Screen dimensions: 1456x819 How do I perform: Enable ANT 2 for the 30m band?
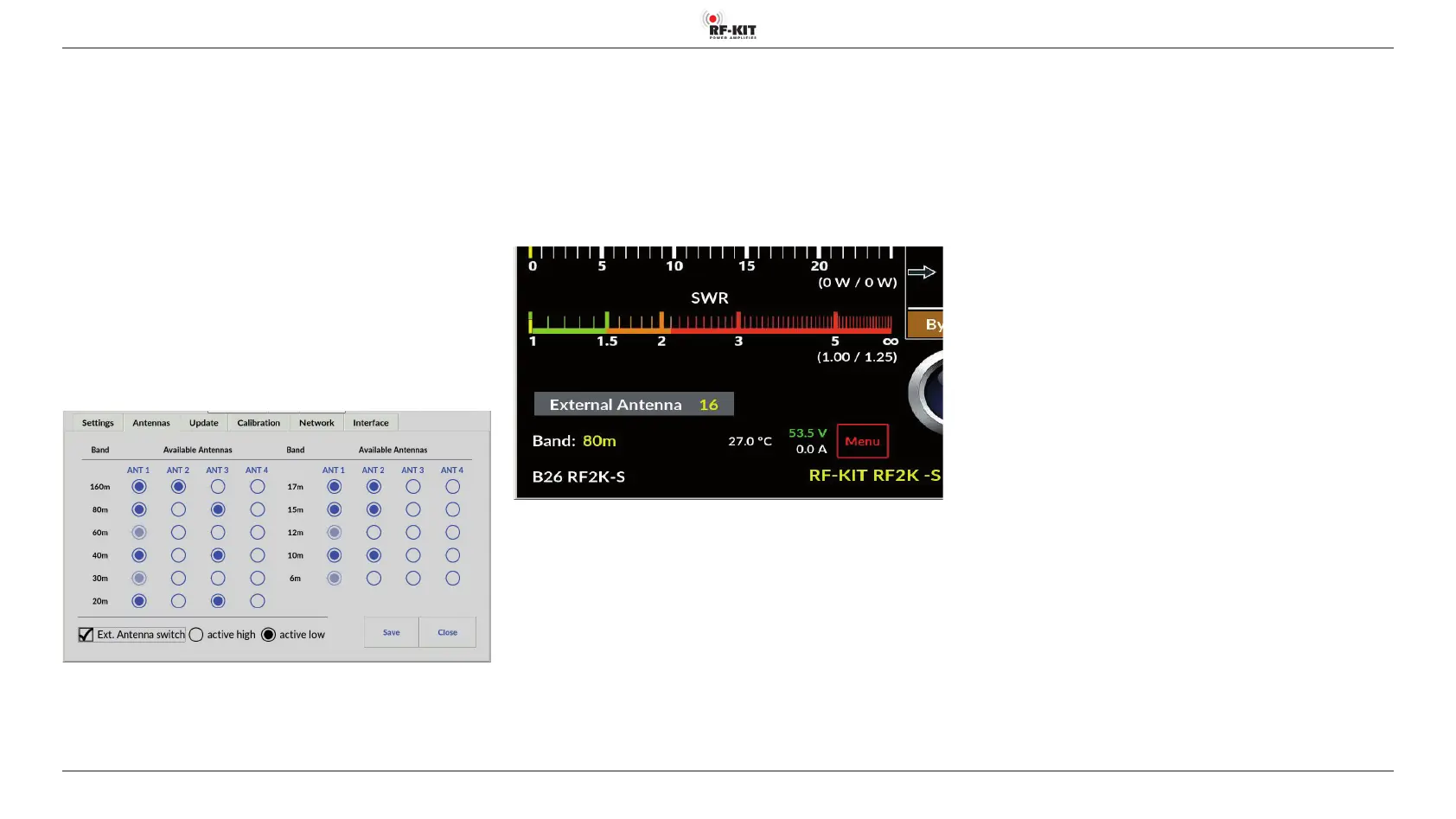pyautogui.click(x=179, y=578)
